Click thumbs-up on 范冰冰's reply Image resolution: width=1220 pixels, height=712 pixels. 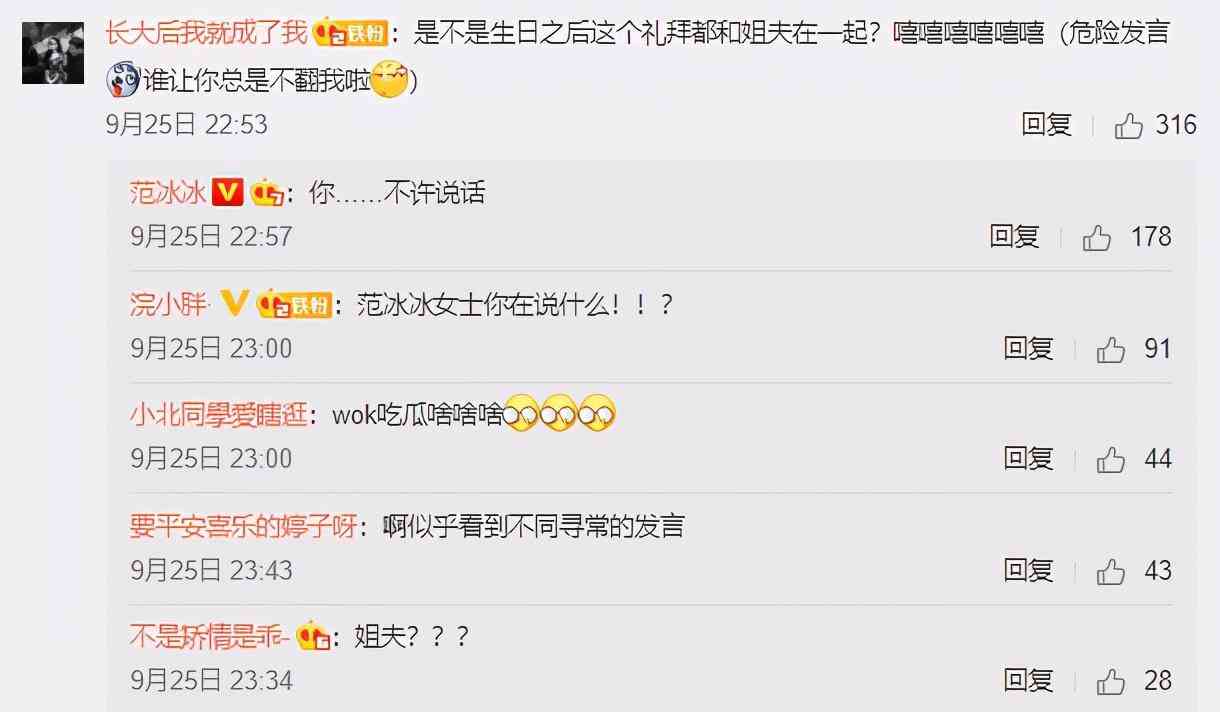pos(1097,238)
